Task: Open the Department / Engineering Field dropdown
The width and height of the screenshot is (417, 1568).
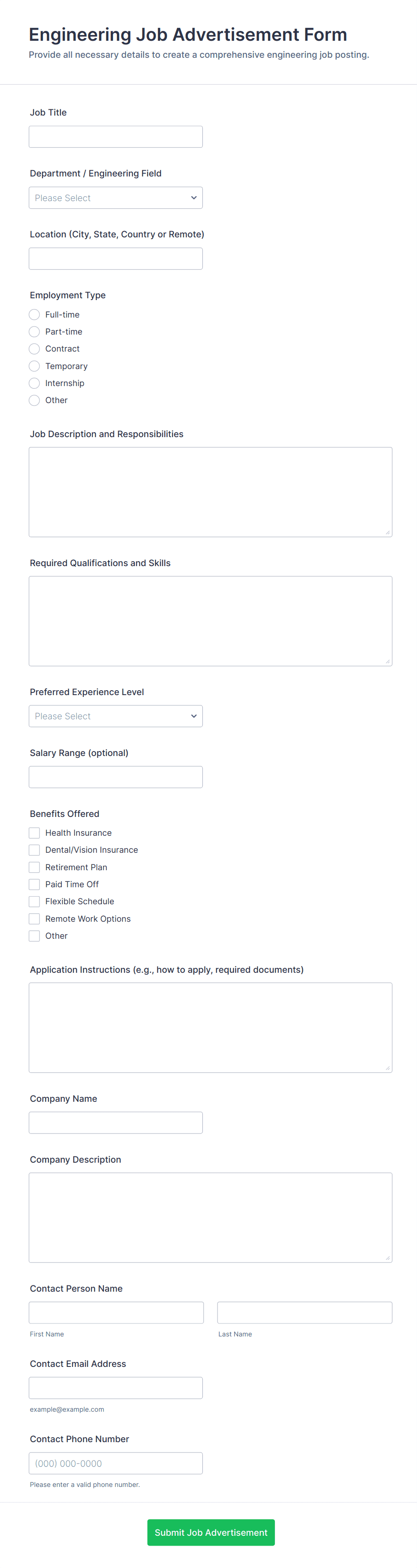Action: coord(116,198)
